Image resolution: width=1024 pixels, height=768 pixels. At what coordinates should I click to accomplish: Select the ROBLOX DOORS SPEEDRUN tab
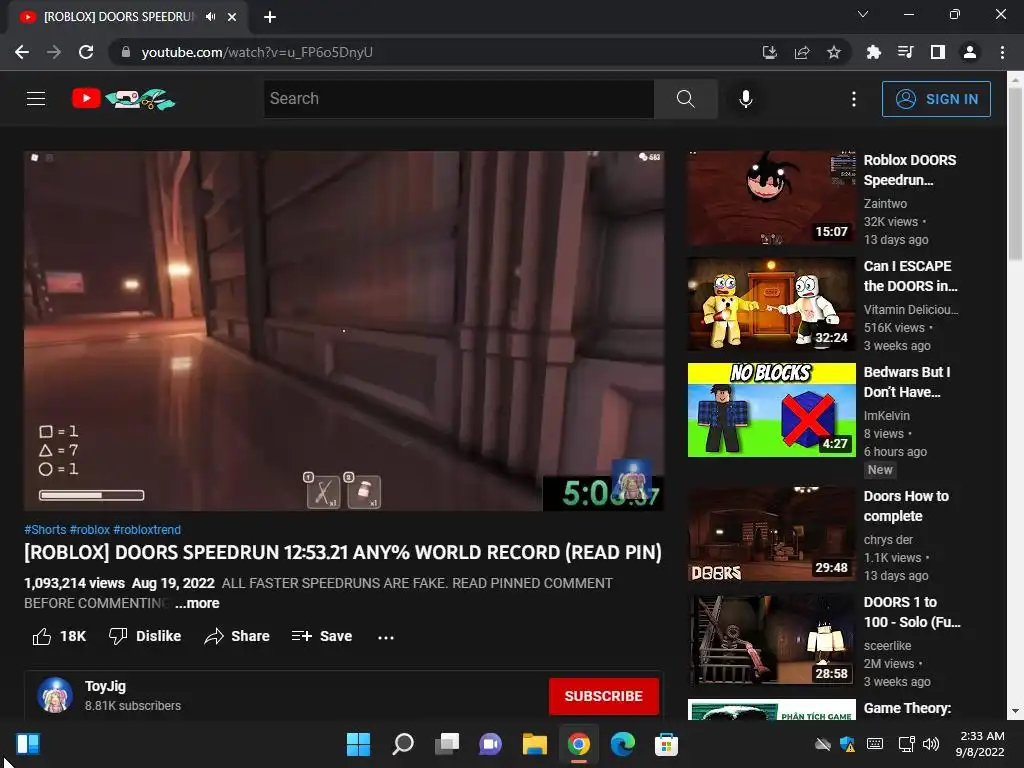click(119, 17)
